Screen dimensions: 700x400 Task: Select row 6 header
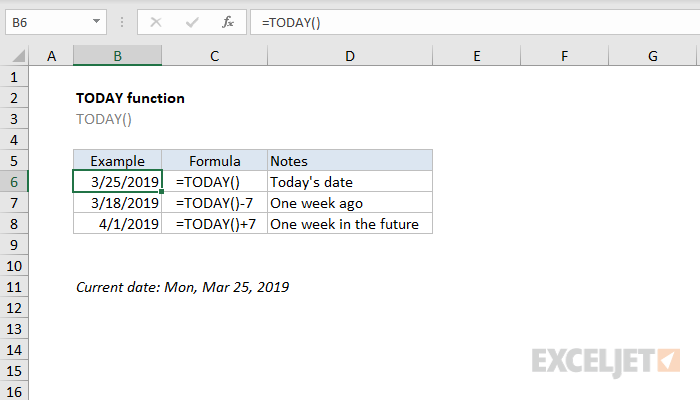(x=16, y=181)
